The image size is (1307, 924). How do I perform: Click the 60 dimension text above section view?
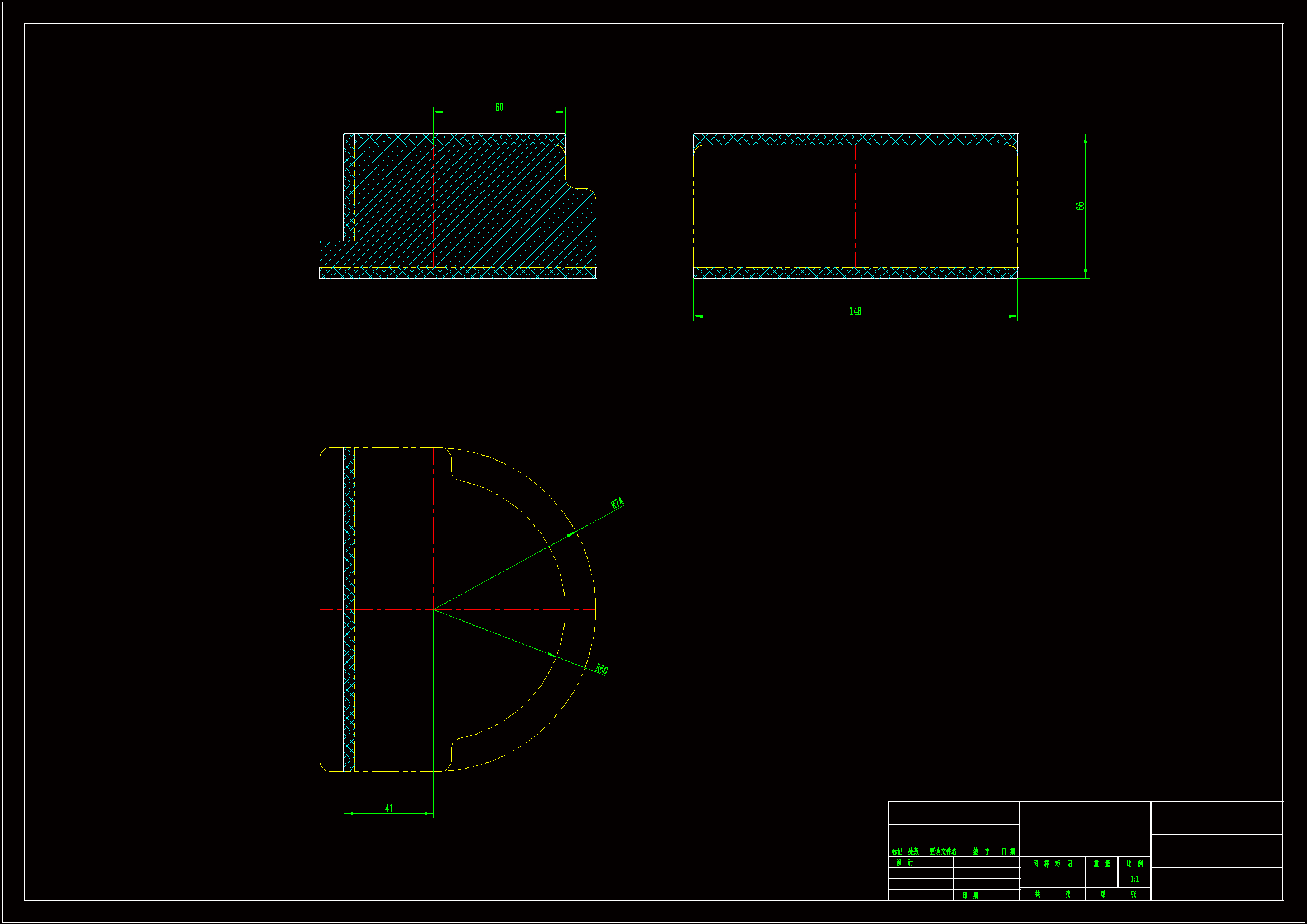click(x=499, y=107)
